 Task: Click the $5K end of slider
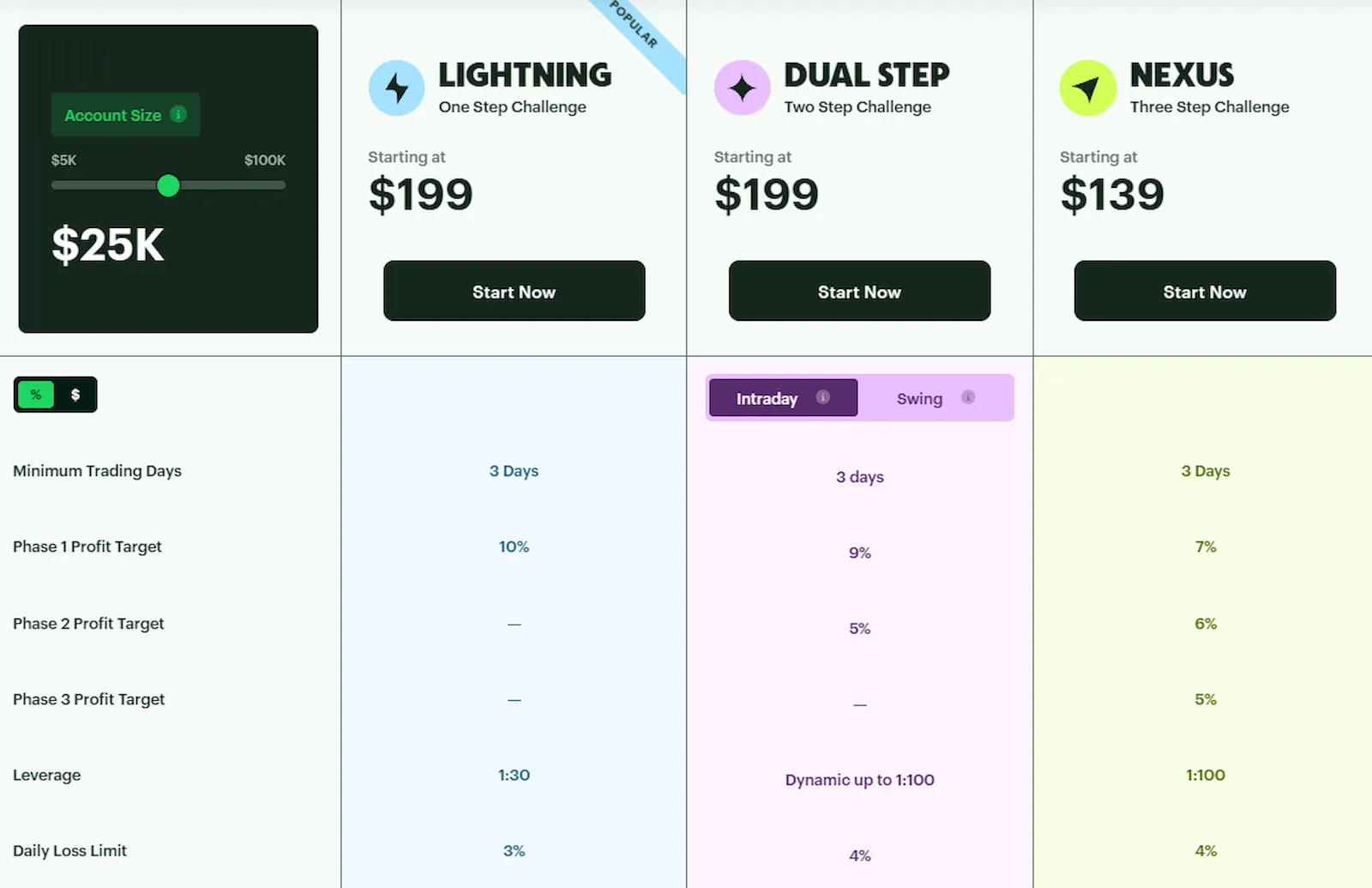(63, 160)
